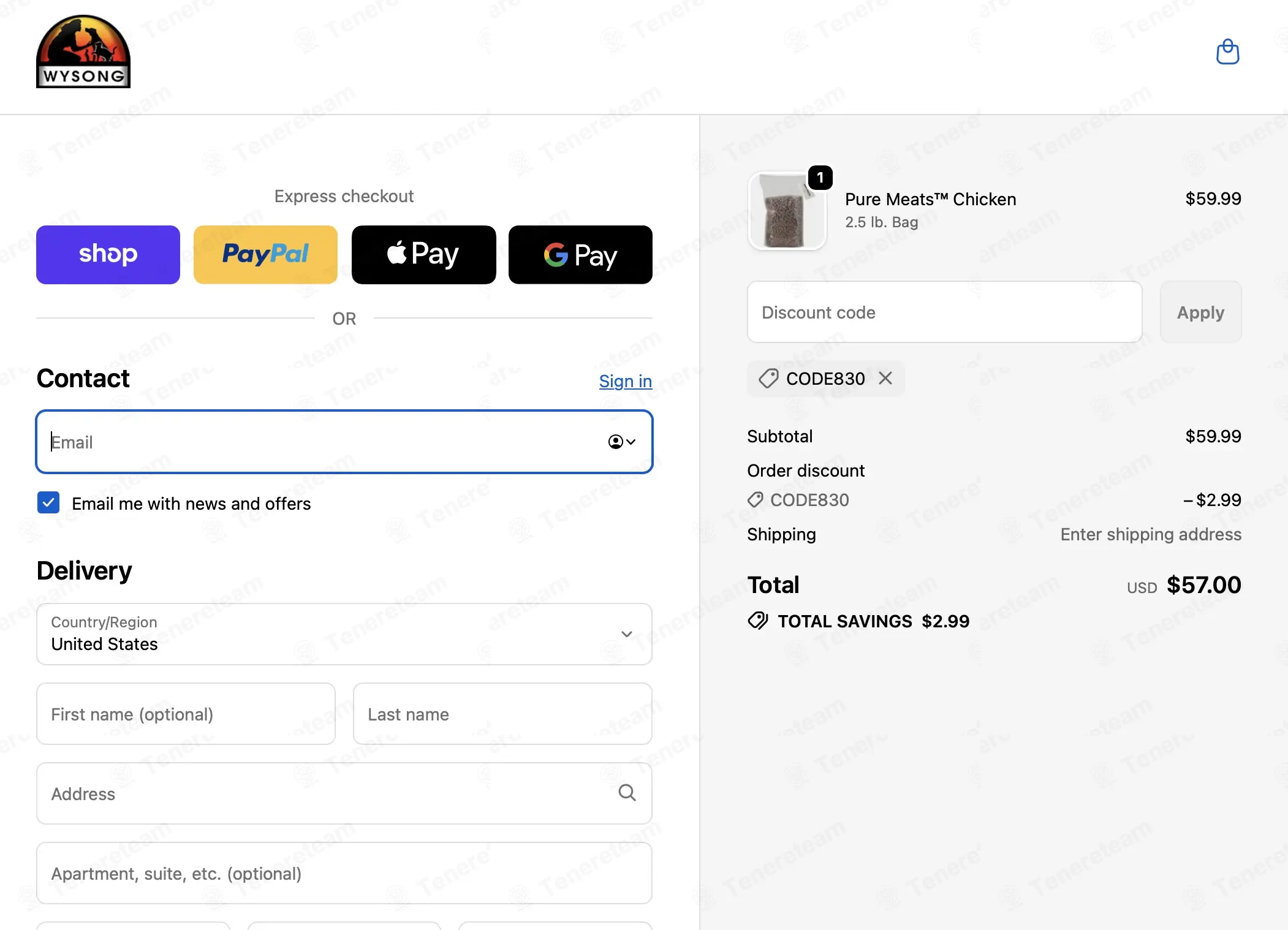Click the Address input field
The image size is (1288, 930).
pos(344,793)
